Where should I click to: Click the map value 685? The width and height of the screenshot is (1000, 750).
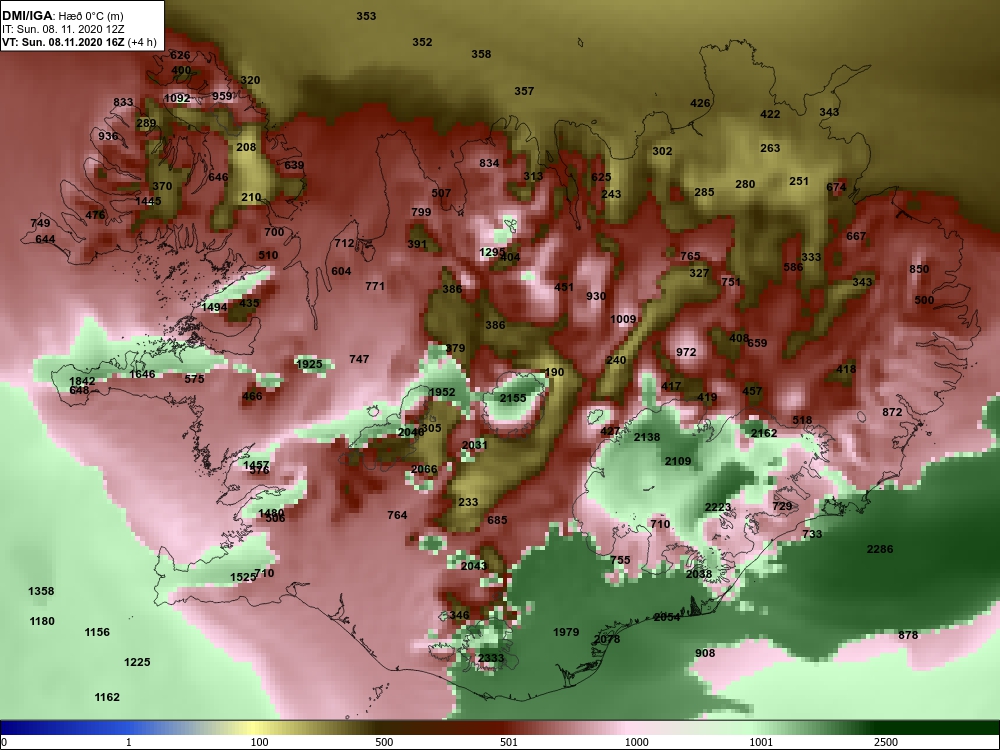(x=497, y=520)
